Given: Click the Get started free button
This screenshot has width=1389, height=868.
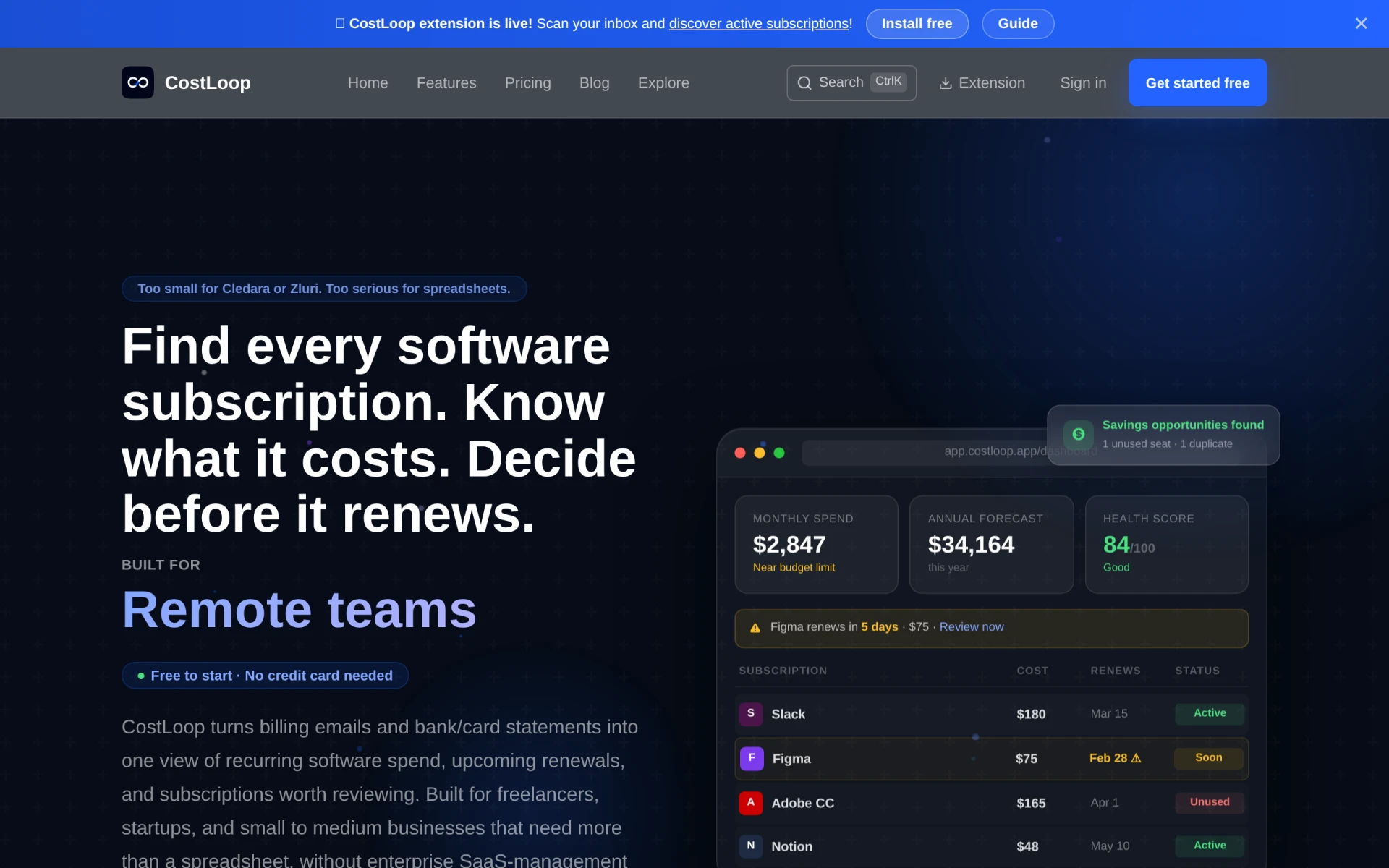Looking at the screenshot, I should coord(1197,83).
